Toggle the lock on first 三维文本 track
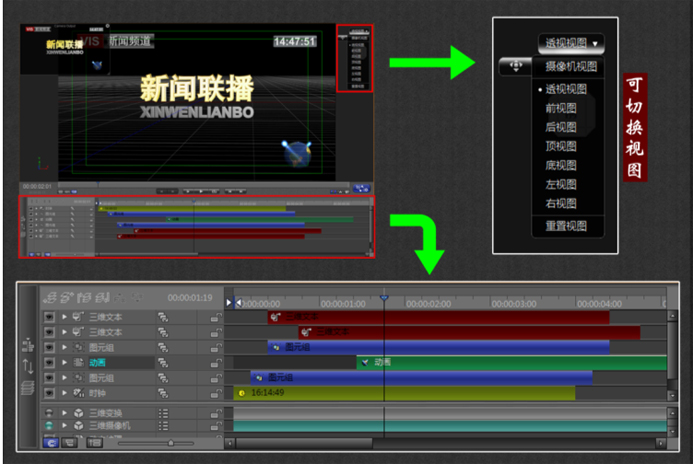693x464 pixels. [216, 317]
